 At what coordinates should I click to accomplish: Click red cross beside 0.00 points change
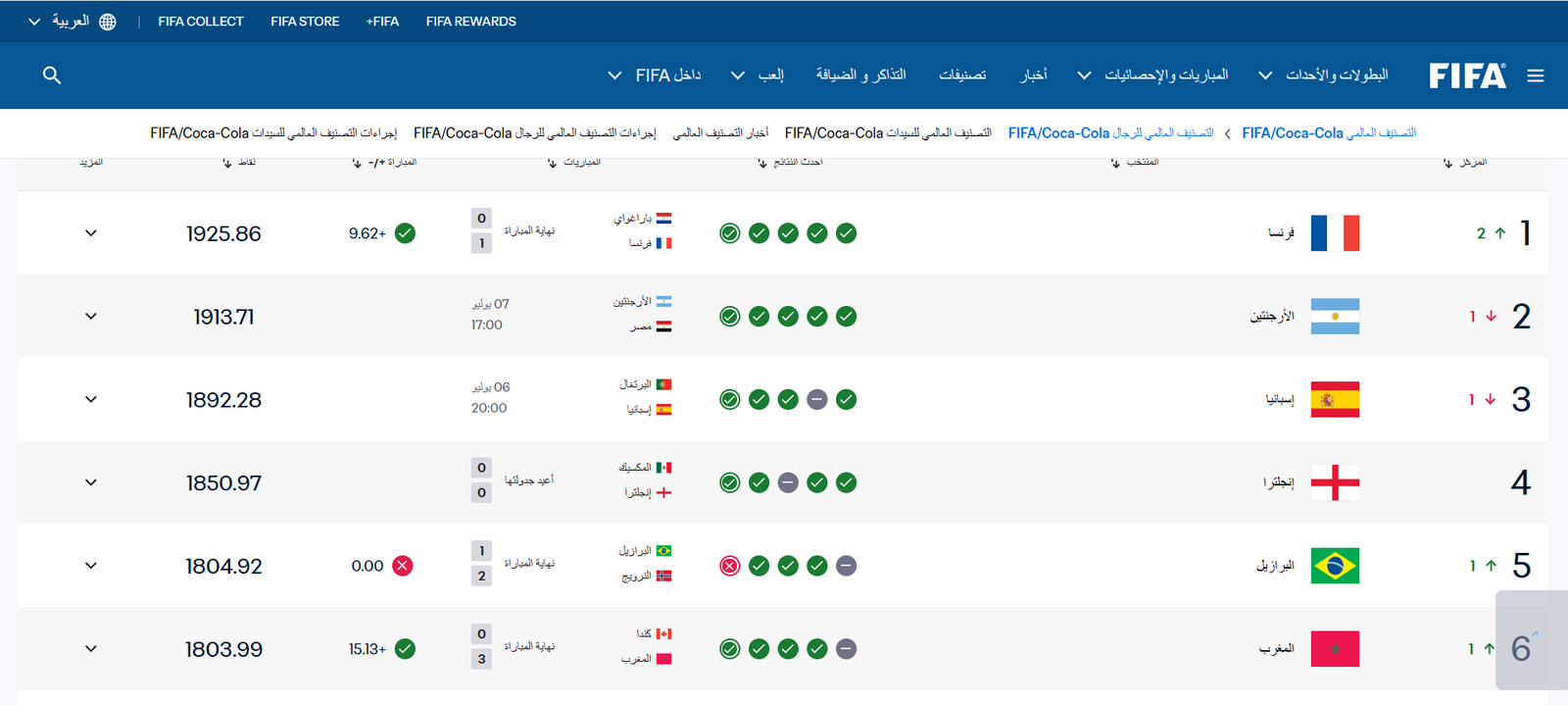click(403, 566)
